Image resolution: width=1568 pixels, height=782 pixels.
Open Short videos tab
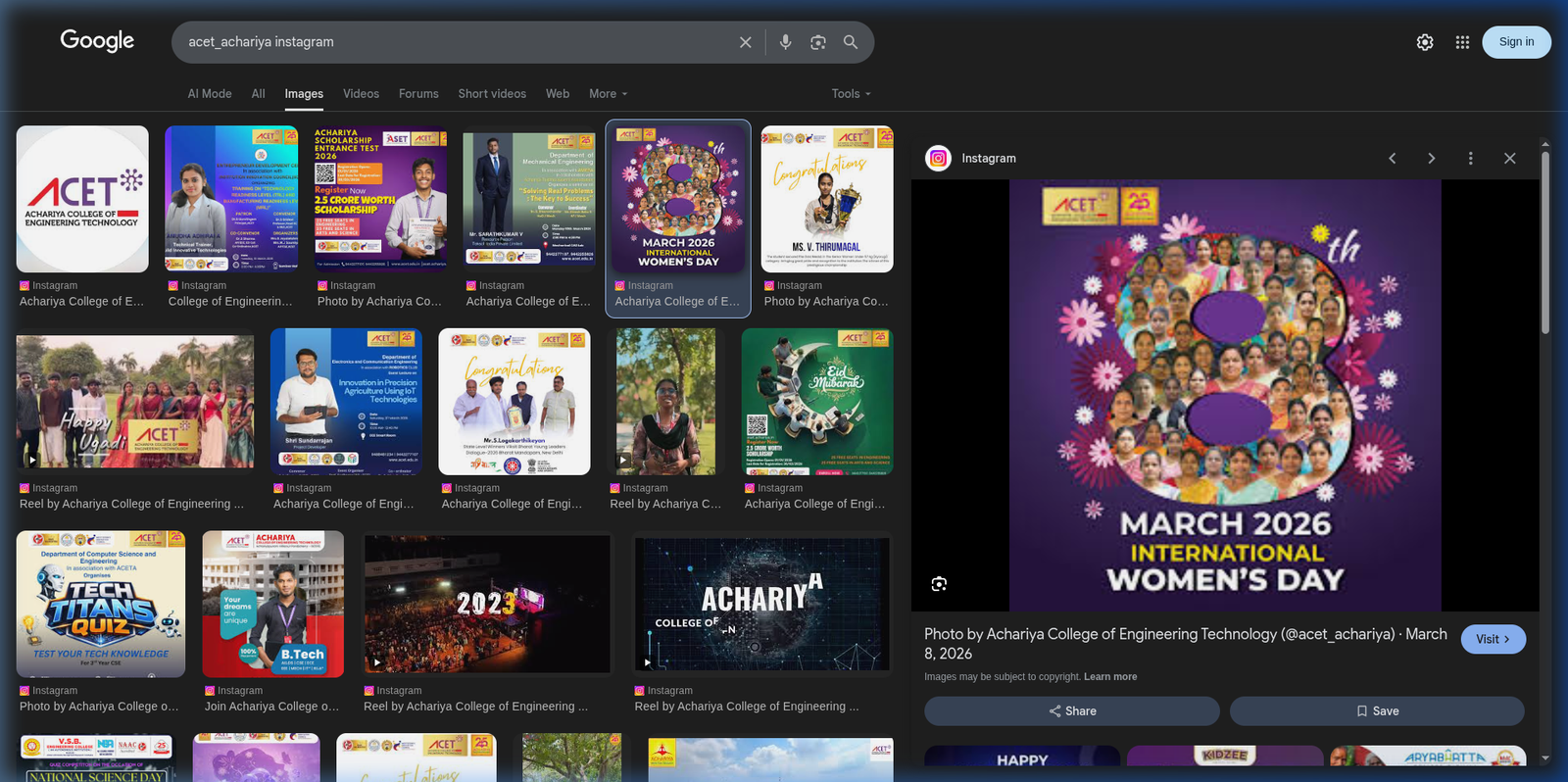click(x=492, y=94)
